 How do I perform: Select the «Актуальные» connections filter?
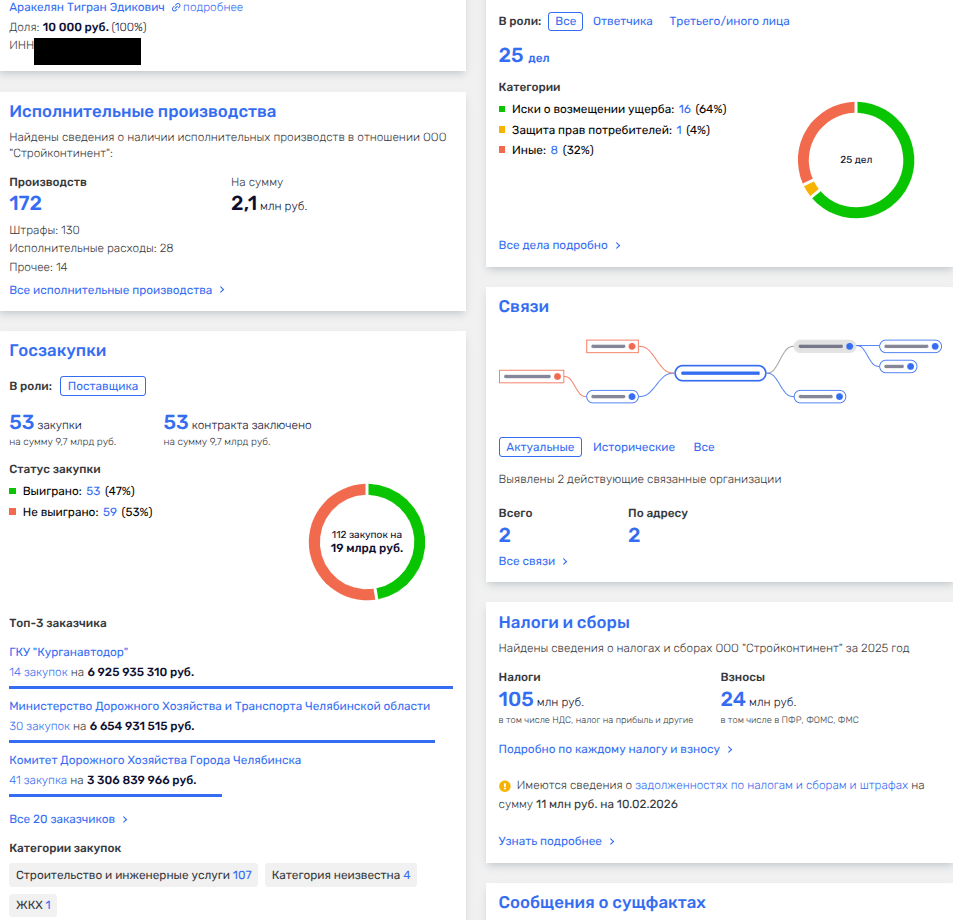[x=539, y=447]
